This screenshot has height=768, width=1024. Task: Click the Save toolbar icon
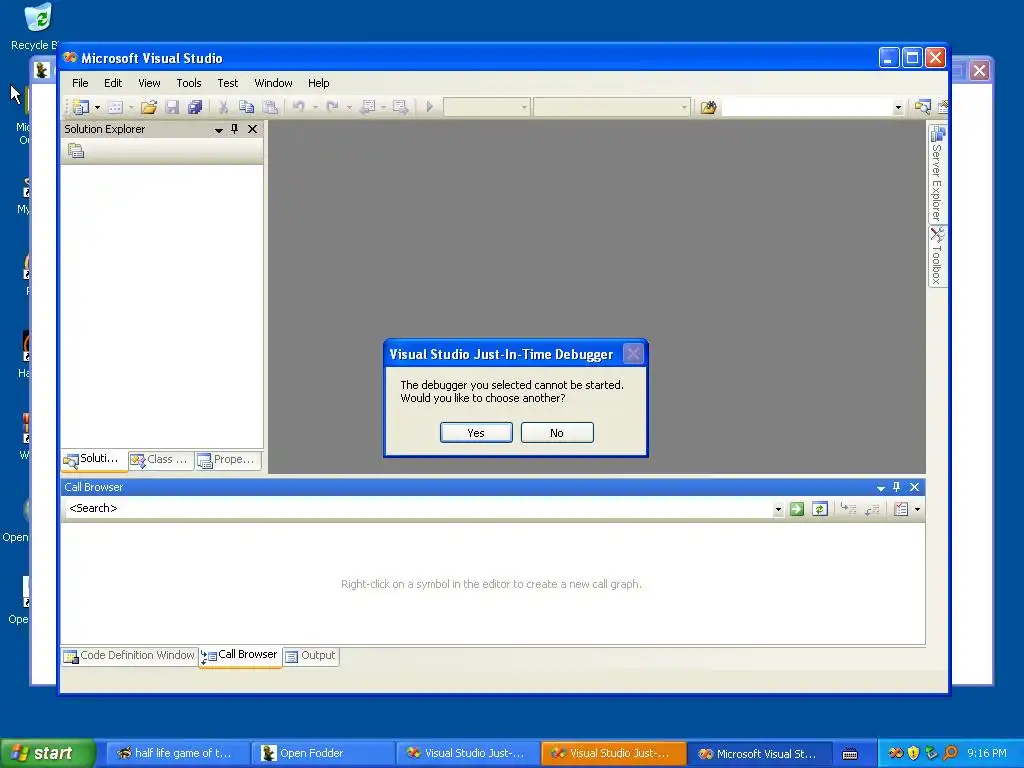pyautogui.click(x=172, y=107)
